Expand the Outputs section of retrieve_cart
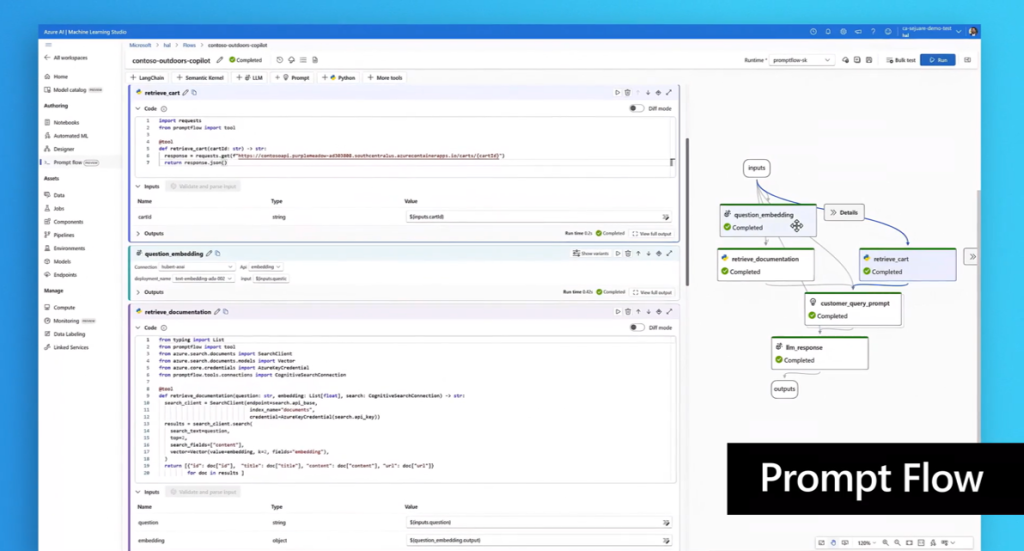This screenshot has height=551, width=1024. (x=137, y=233)
